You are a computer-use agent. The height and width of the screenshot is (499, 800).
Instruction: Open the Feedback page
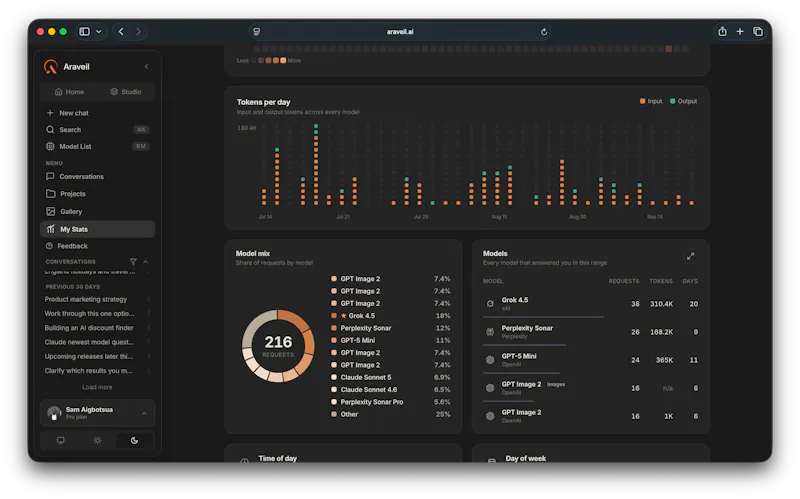coord(97,246)
